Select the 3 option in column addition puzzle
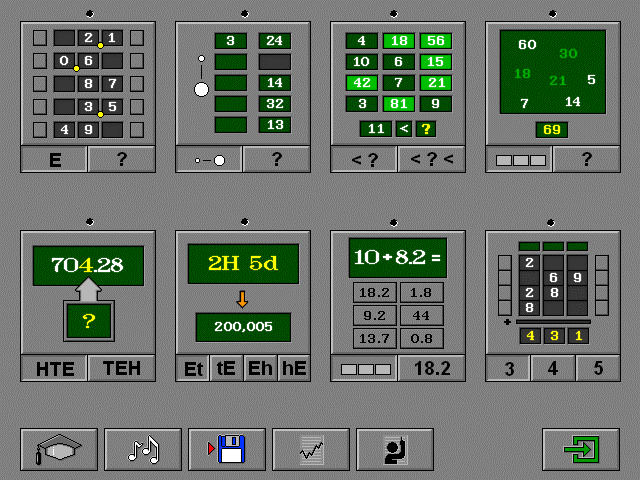 coord(509,368)
